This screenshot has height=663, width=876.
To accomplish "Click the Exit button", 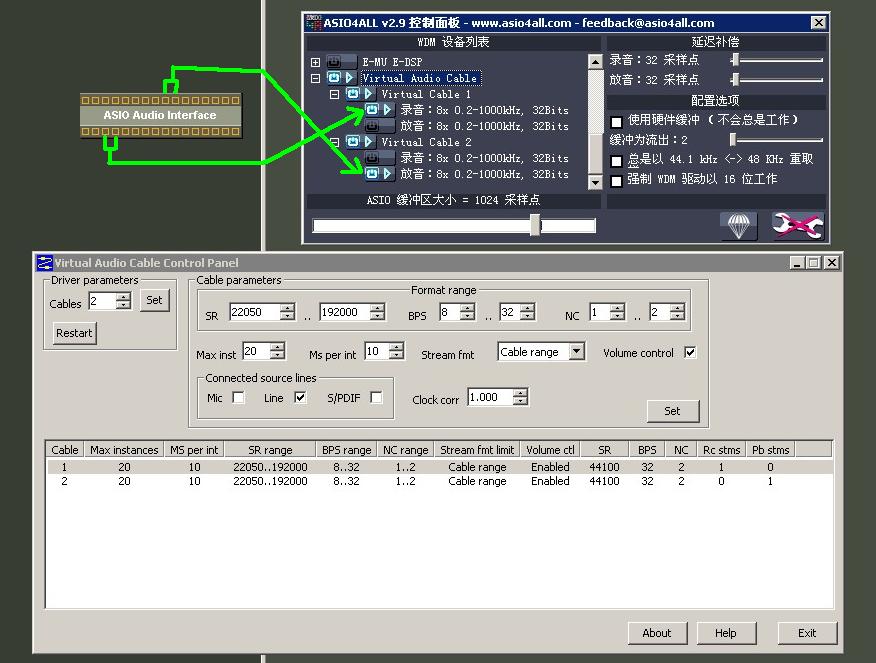I will click(x=807, y=633).
